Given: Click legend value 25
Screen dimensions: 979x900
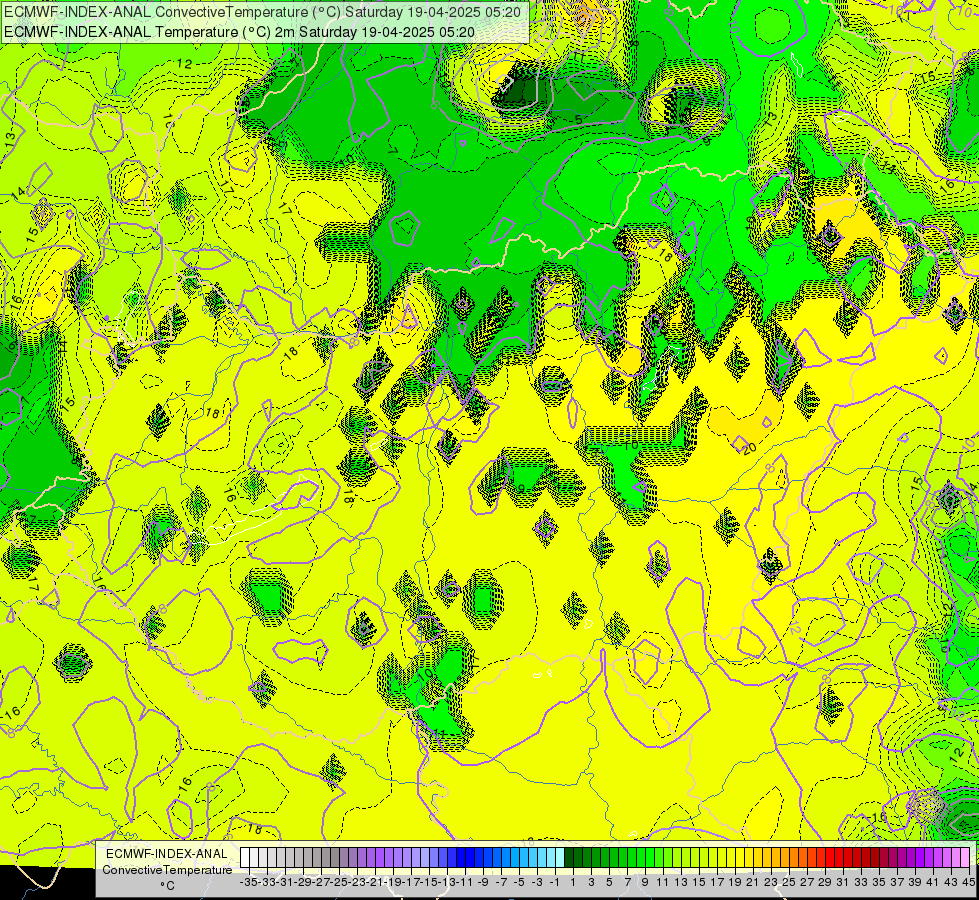Looking at the screenshot, I should tap(790, 883).
